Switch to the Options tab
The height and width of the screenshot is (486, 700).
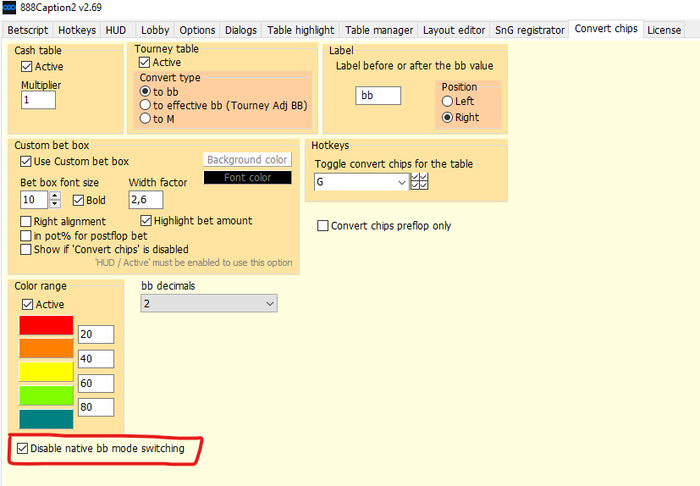click(x=197, y=30)
